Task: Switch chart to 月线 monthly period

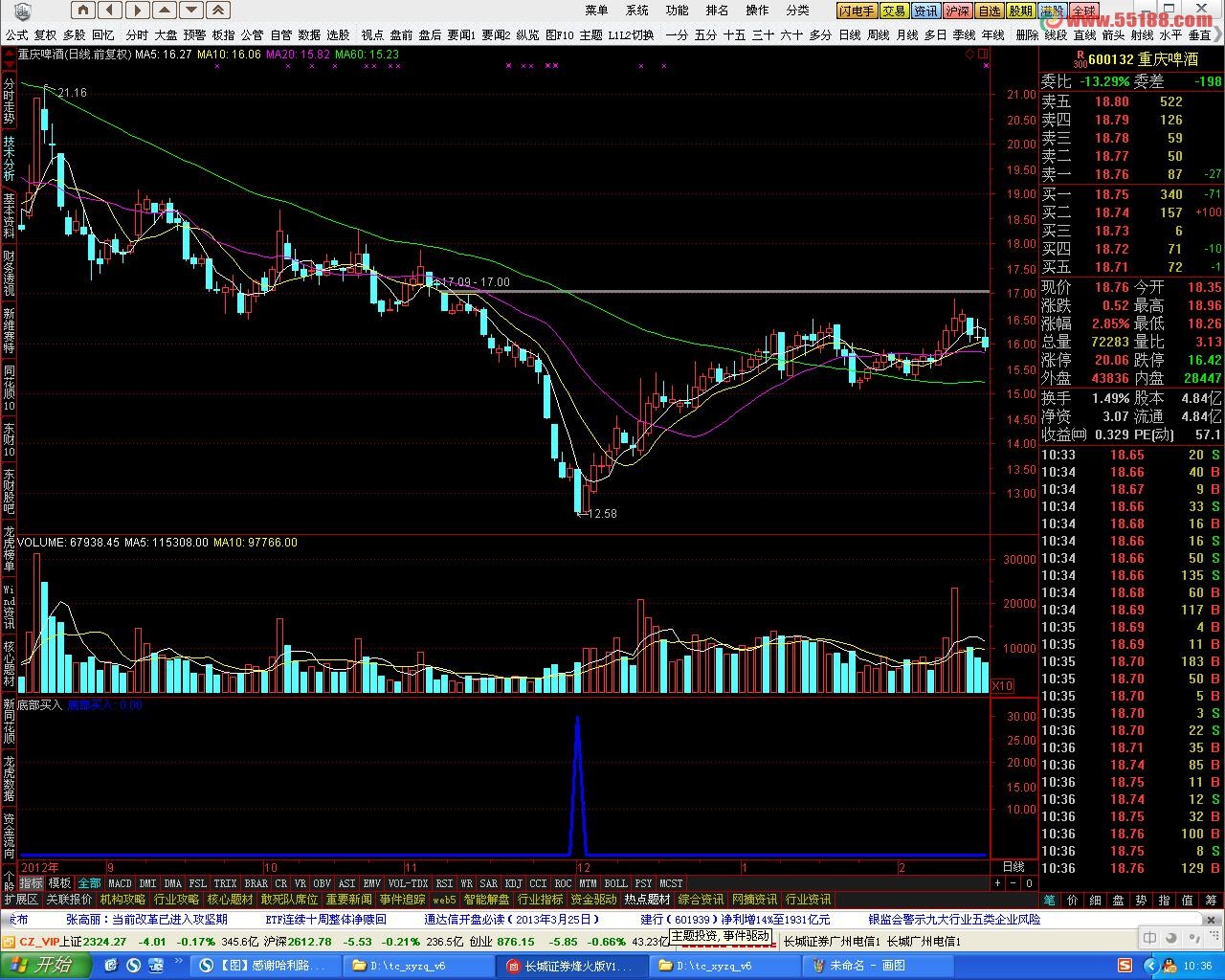Action: pyautogui.click(x=906, y=35)
